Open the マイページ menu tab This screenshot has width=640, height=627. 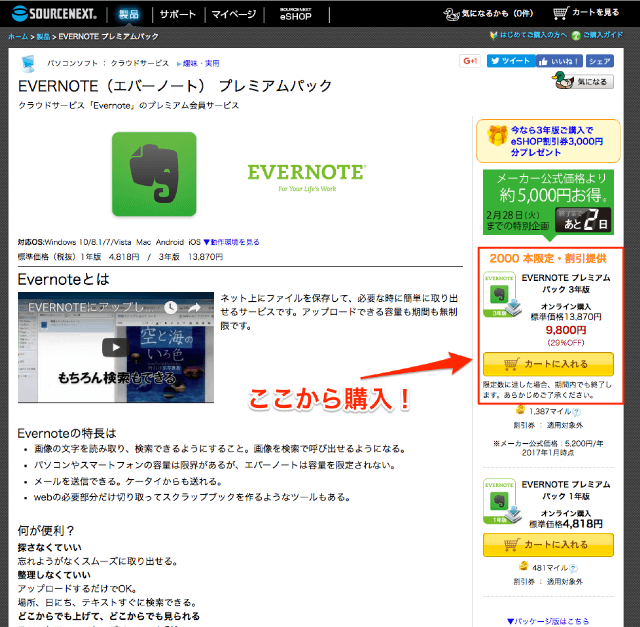tap(234, 15)
